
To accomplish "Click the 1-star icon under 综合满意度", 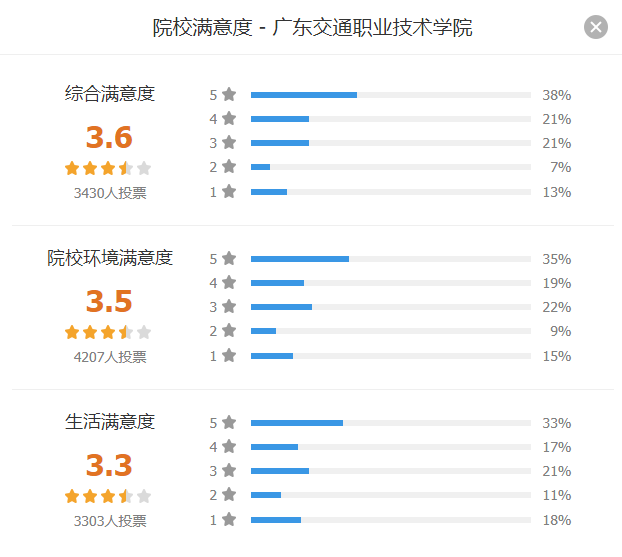I will pos(229,191).
